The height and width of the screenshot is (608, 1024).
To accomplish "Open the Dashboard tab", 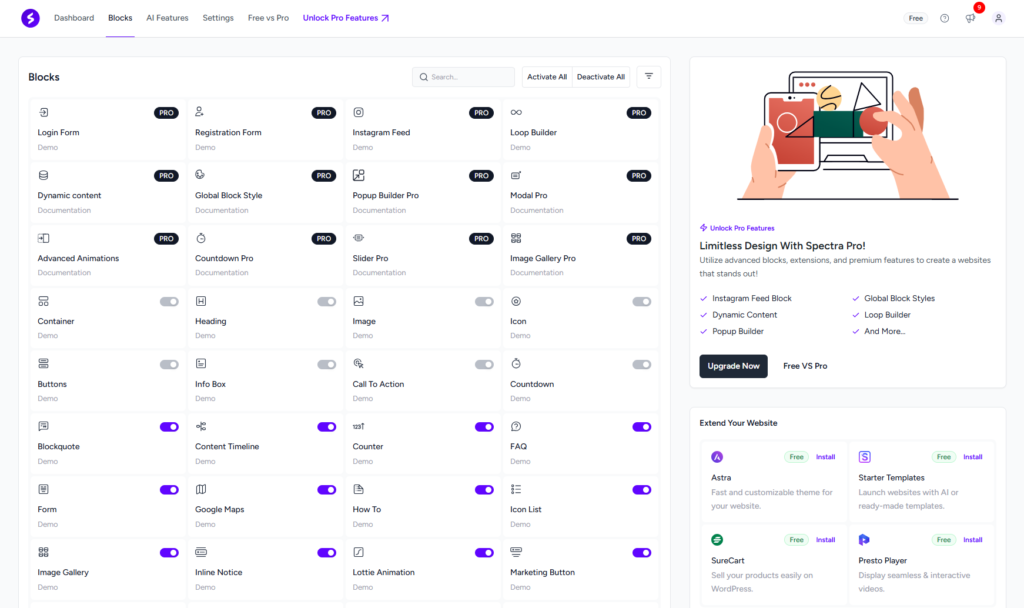I will tap(74, 18).
